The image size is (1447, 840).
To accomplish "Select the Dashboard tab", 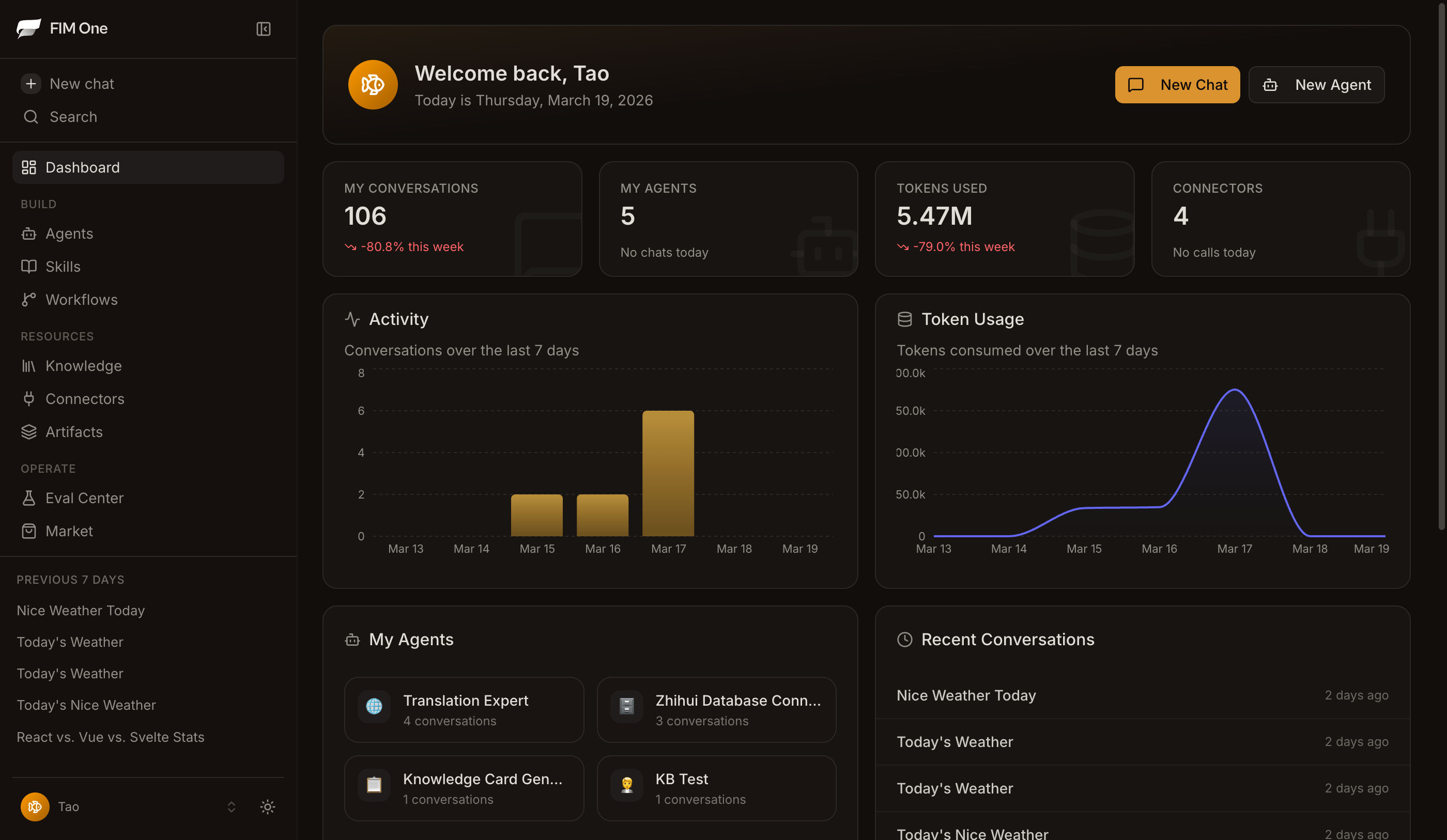I will pos(82,167).
